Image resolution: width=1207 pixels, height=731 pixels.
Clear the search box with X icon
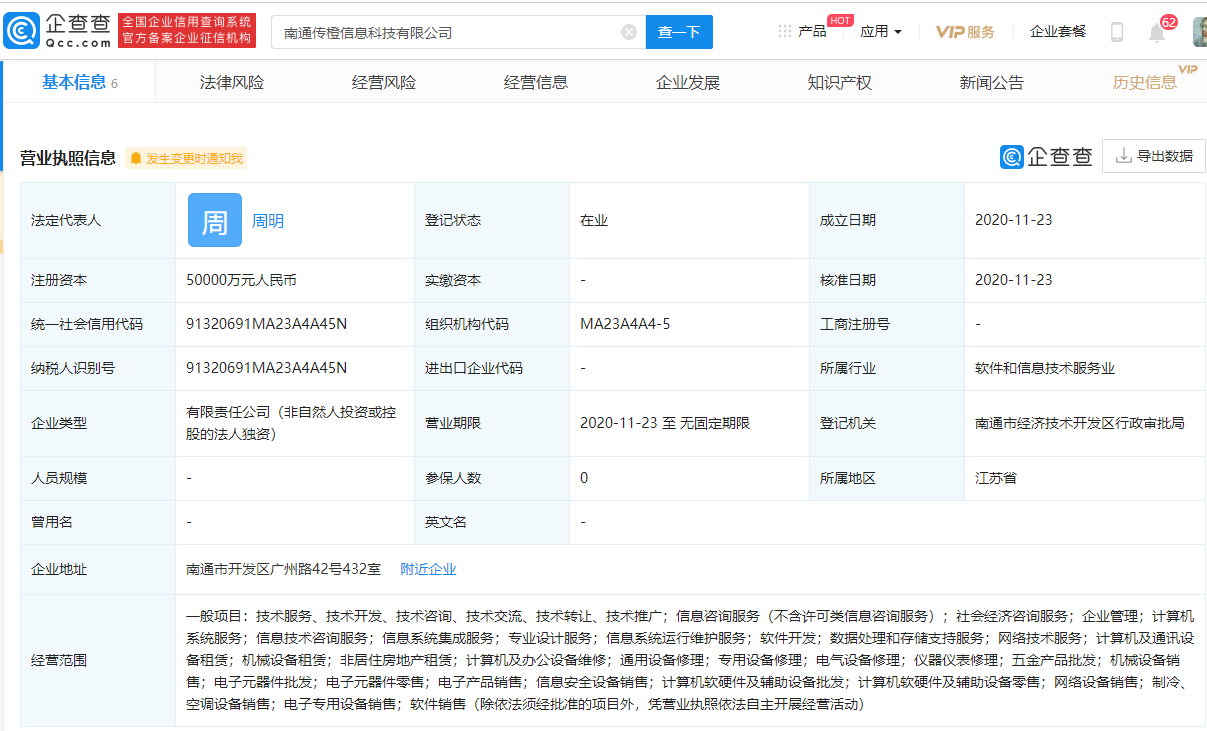coord(629,32)
